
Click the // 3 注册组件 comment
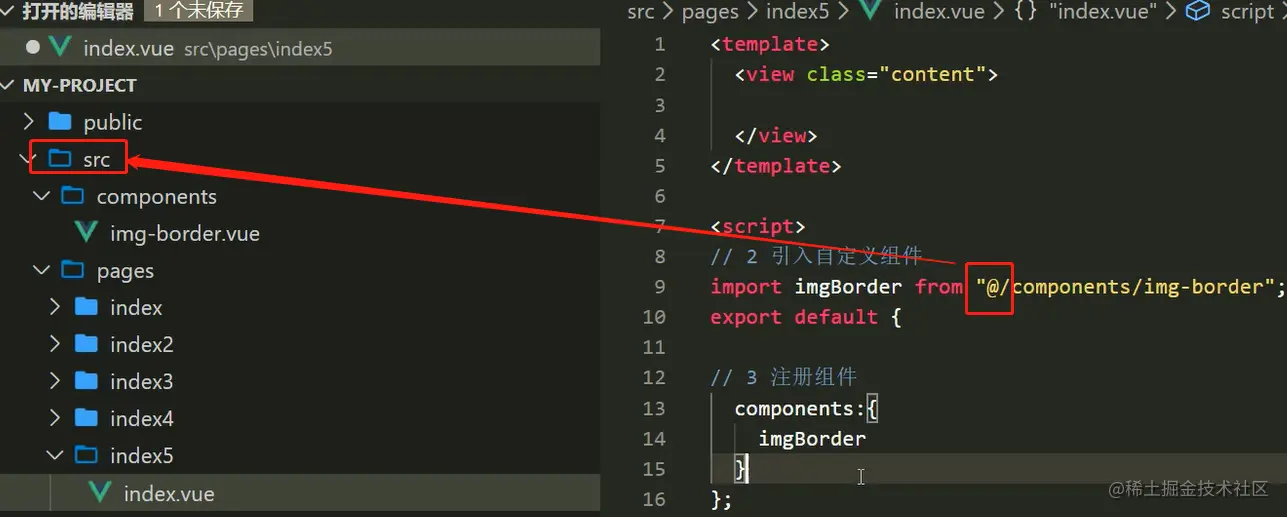coord(783,378)
